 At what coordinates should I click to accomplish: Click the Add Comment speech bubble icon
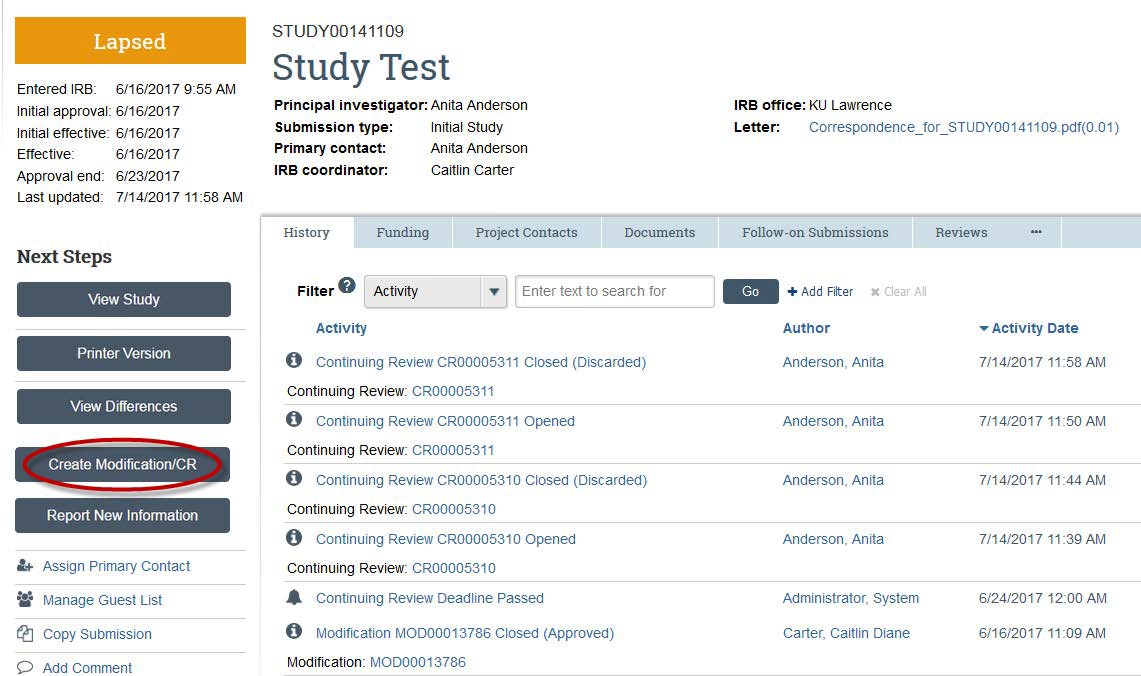coord(25,667)
